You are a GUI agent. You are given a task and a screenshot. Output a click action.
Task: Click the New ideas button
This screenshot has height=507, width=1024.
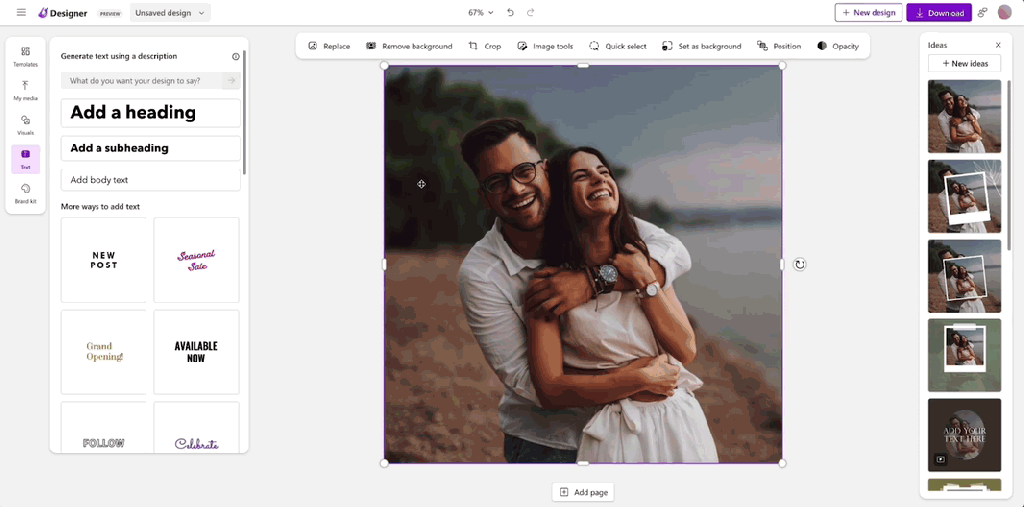964,64
